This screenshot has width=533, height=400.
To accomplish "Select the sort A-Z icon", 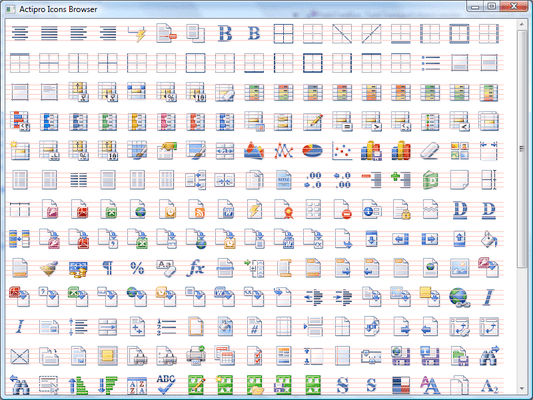I will coord(137,385).
